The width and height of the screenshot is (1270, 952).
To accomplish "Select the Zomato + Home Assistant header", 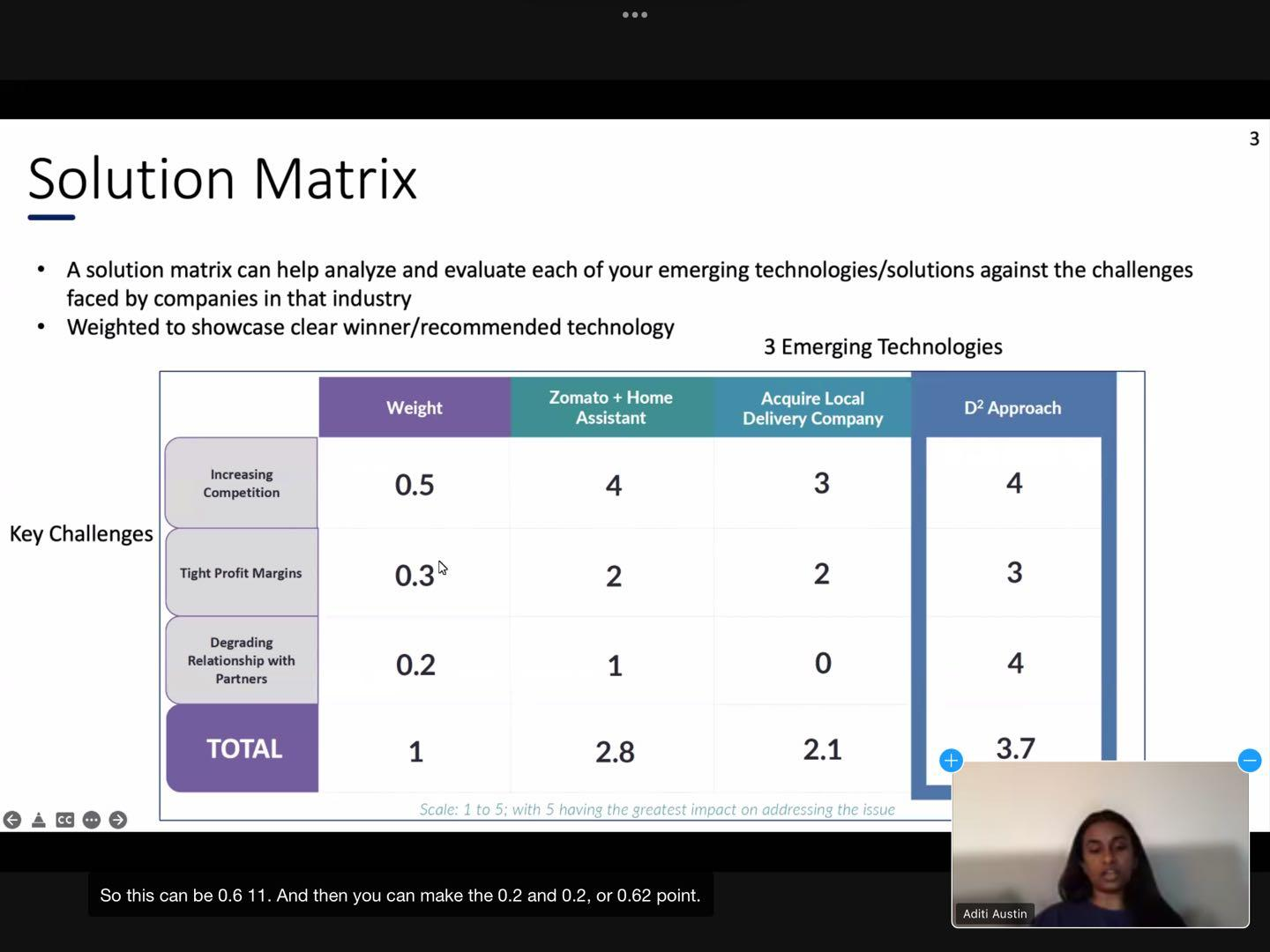I will [x=611, y=407].
